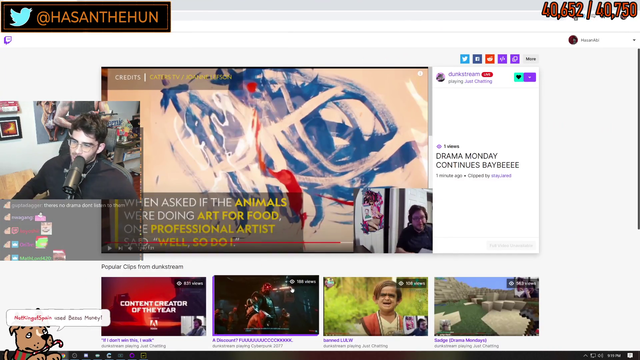Open the "Sadge (Drama Mondays)" clip thumbnail

487,306
